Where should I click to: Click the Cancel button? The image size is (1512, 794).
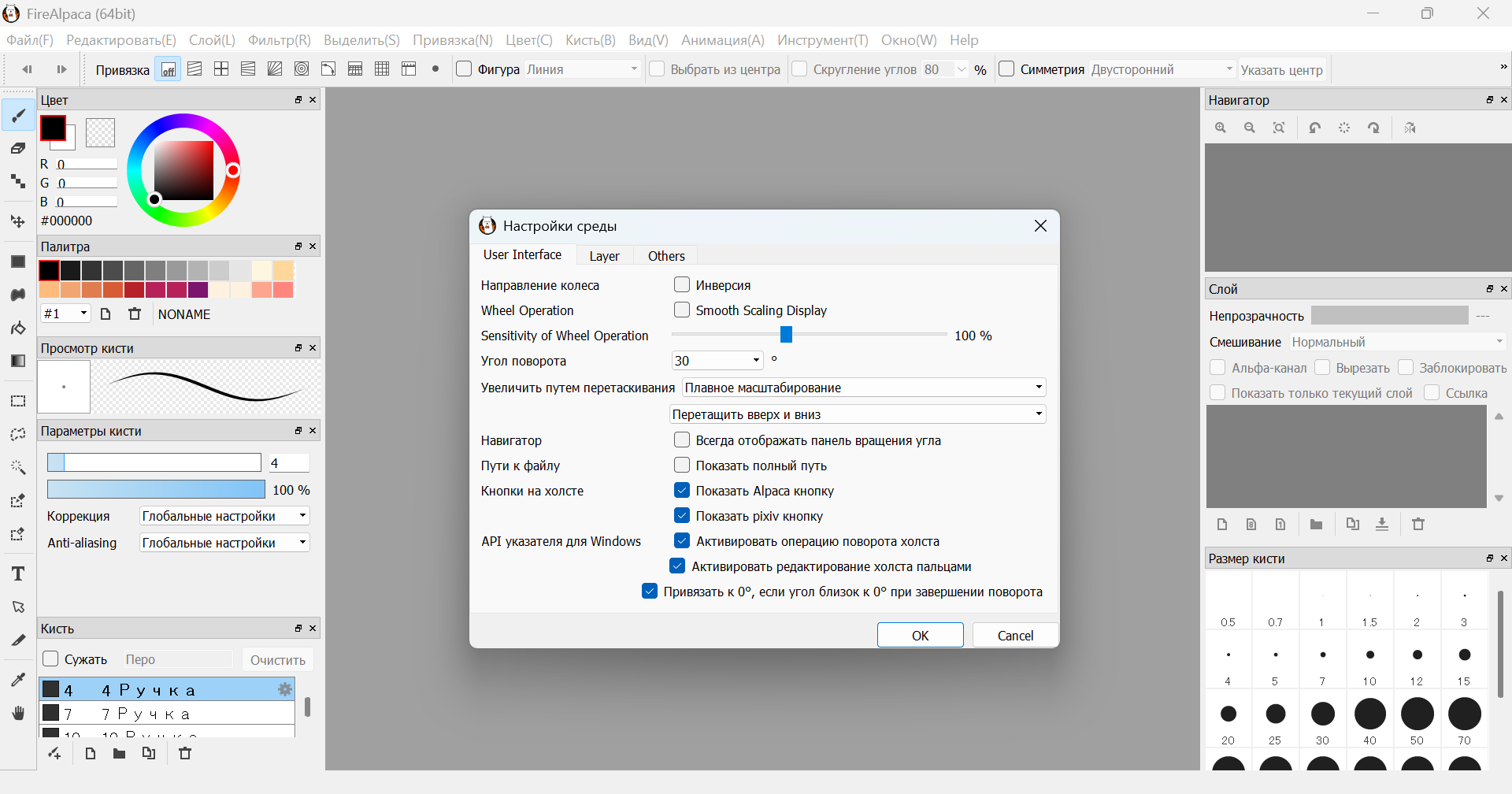coord(1015,636)
